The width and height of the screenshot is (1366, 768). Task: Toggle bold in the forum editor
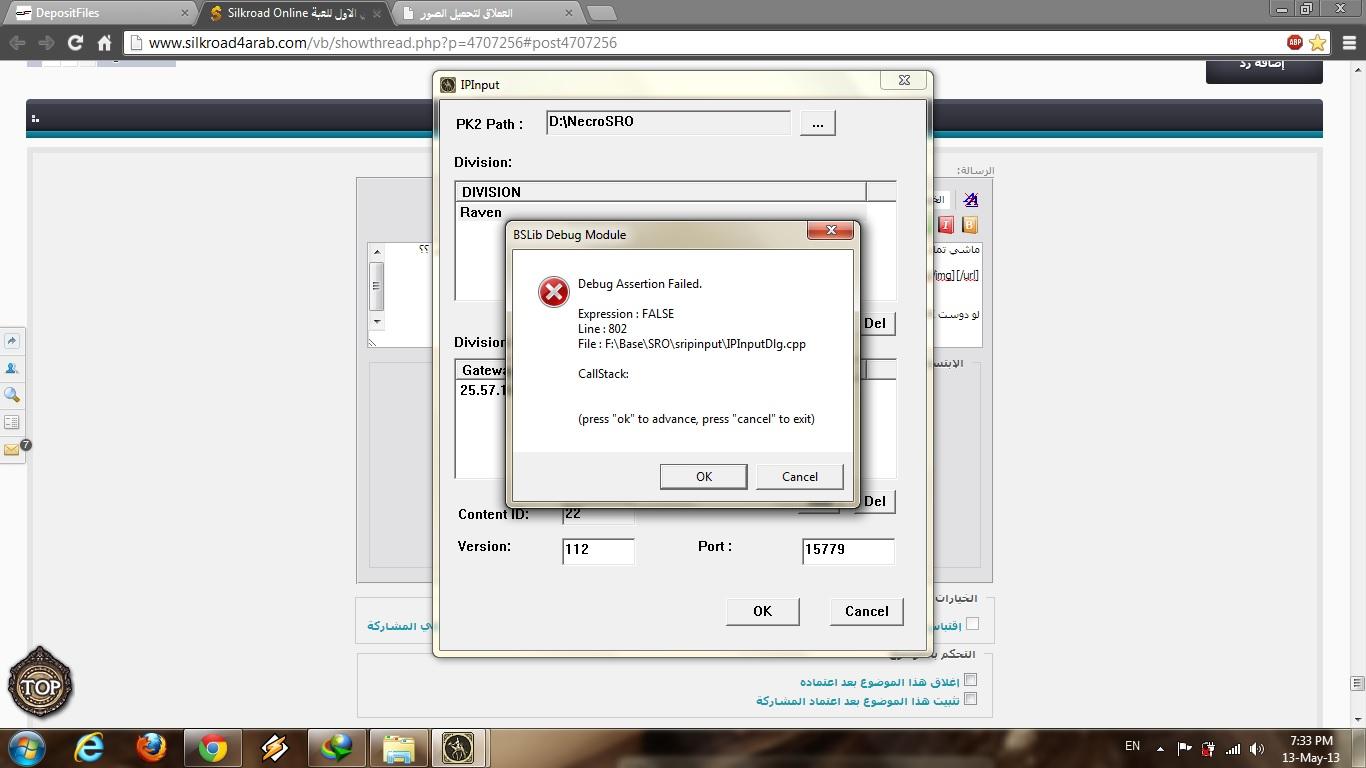click(968, 225)
